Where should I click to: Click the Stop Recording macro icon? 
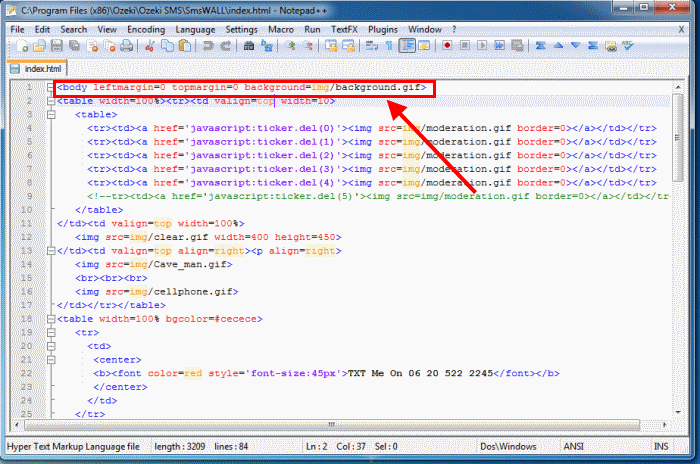[x=465, y=46]
